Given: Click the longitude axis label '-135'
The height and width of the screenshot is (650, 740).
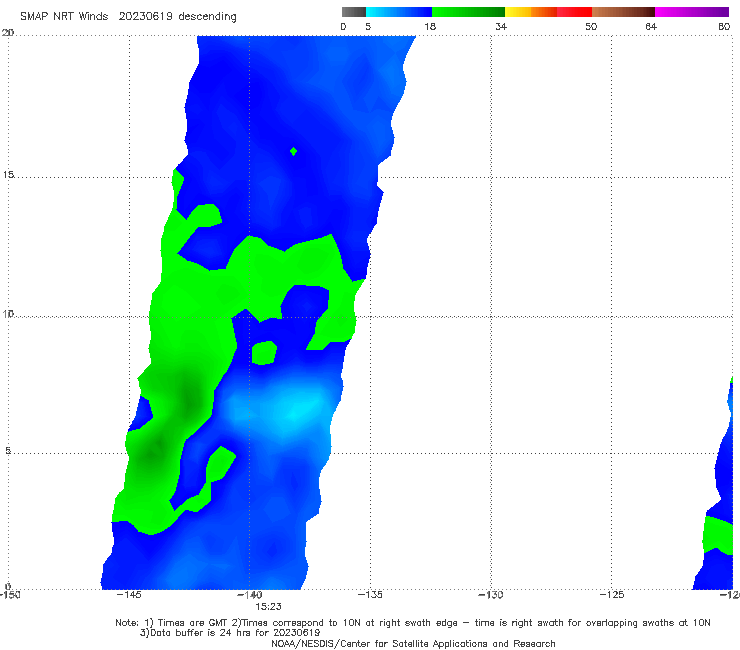Looking at the screenshot, I should 370,594.
